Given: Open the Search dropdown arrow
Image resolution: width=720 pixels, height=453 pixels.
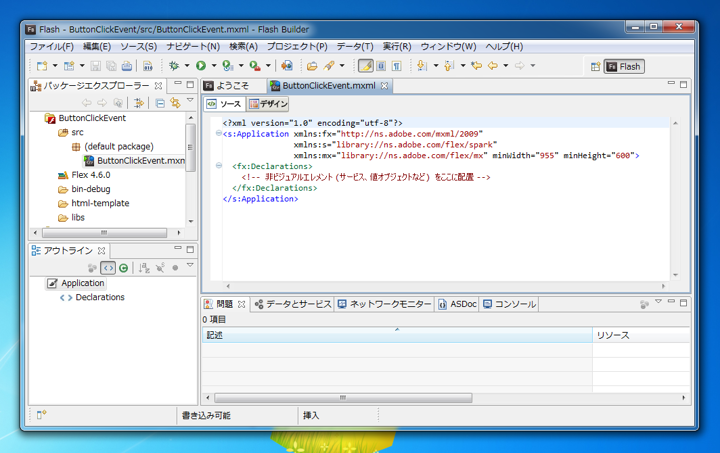Looking at the screenshot, I should (x=342, y=66).
